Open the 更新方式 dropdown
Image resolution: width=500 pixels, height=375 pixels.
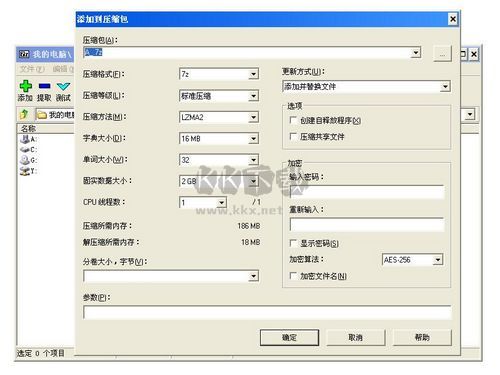(x=445, y=87)
